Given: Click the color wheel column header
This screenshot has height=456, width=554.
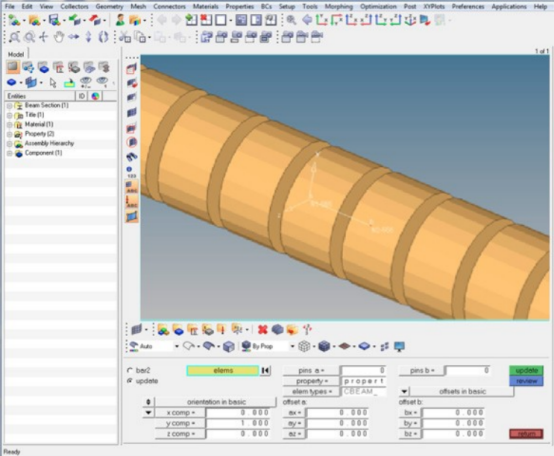Looking at the screenshot, I should [95, 96].
